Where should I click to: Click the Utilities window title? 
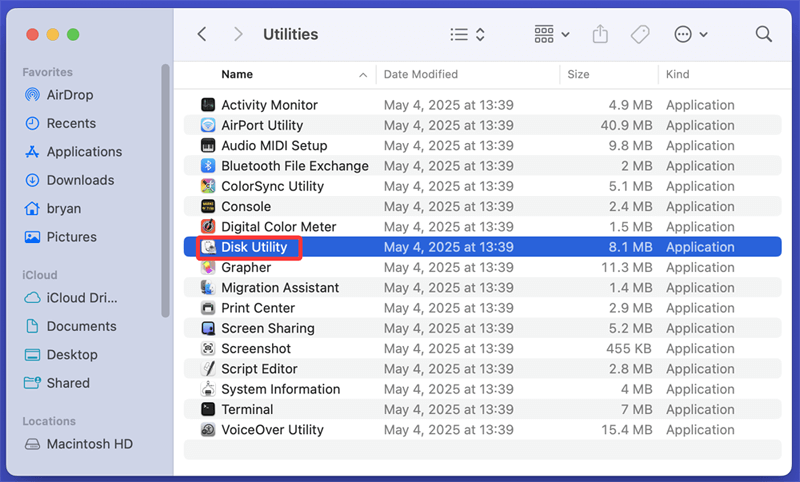290,34
